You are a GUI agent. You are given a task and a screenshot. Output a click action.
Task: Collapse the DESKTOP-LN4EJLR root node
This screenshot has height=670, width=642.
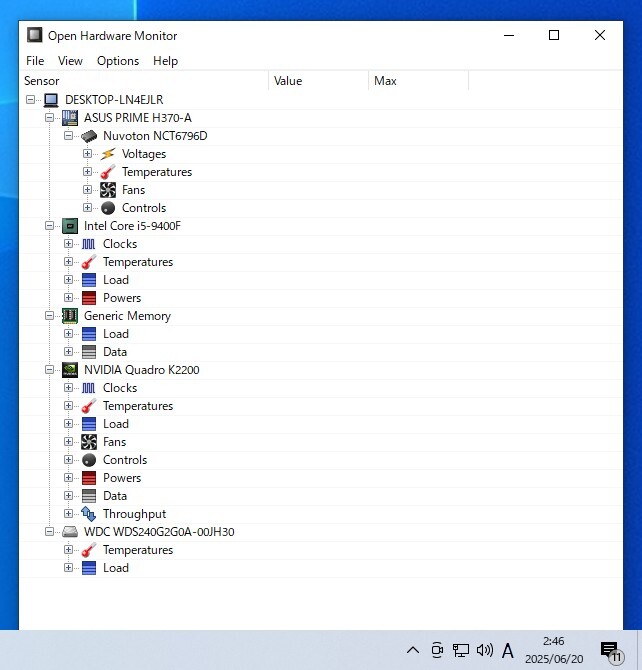coord(30,100)
